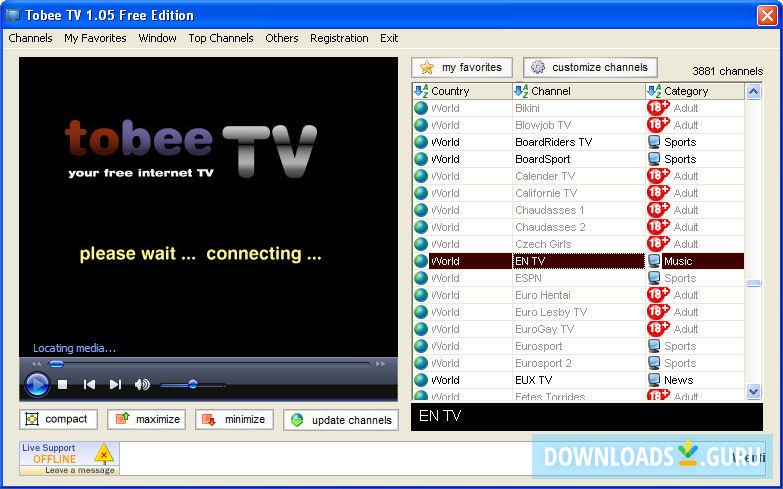Close the Tobee TV window
The image size is (783, 489).
[x=767, y=15]
